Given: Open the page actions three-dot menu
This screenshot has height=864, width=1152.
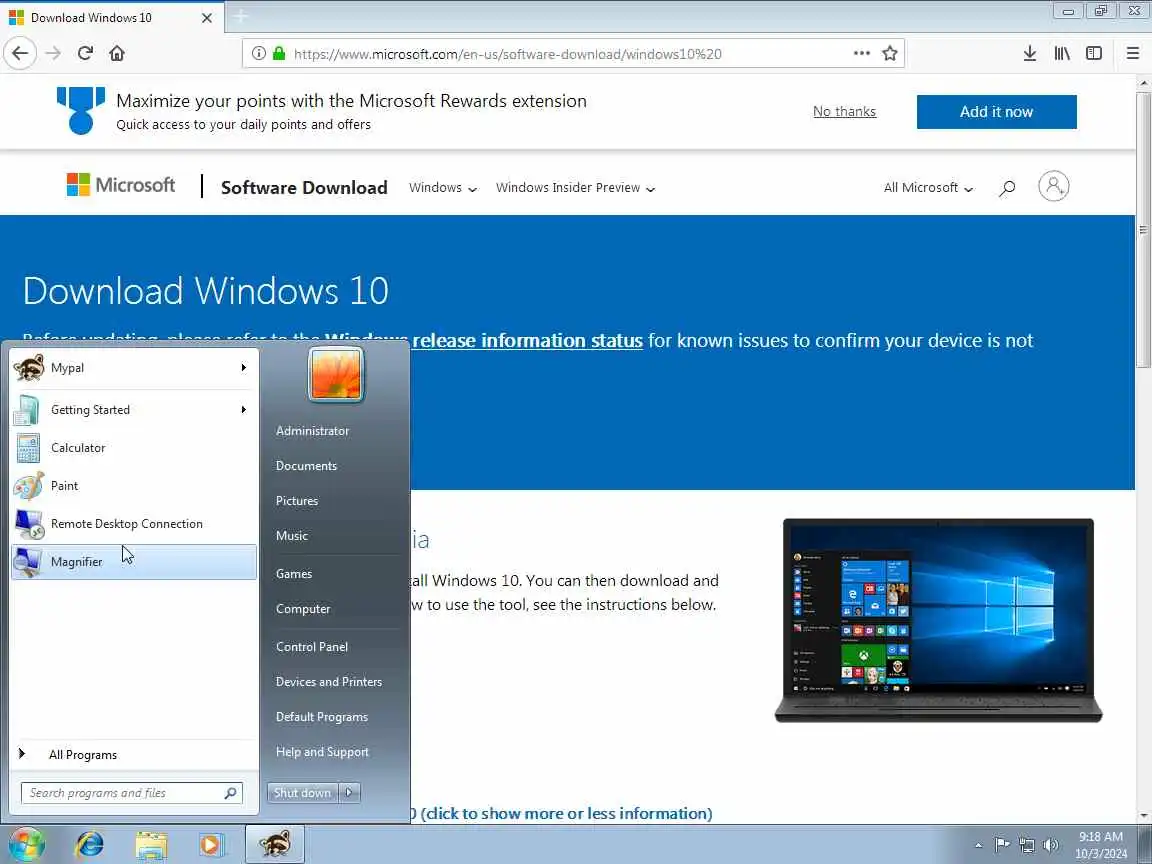Looking at the screenshot, I should (x=862, y=53).
